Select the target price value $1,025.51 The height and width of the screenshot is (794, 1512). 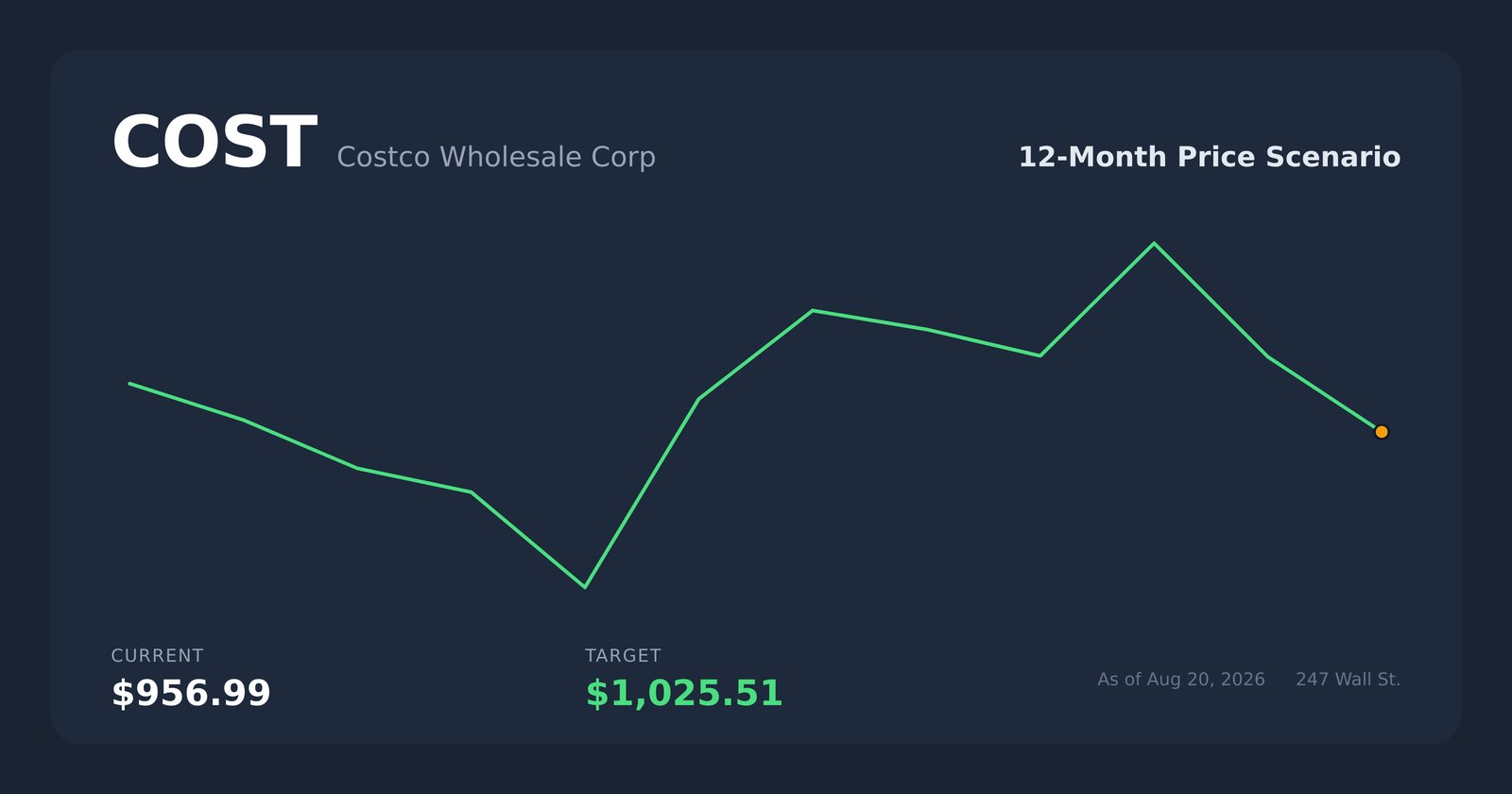(x=684, y=694)
